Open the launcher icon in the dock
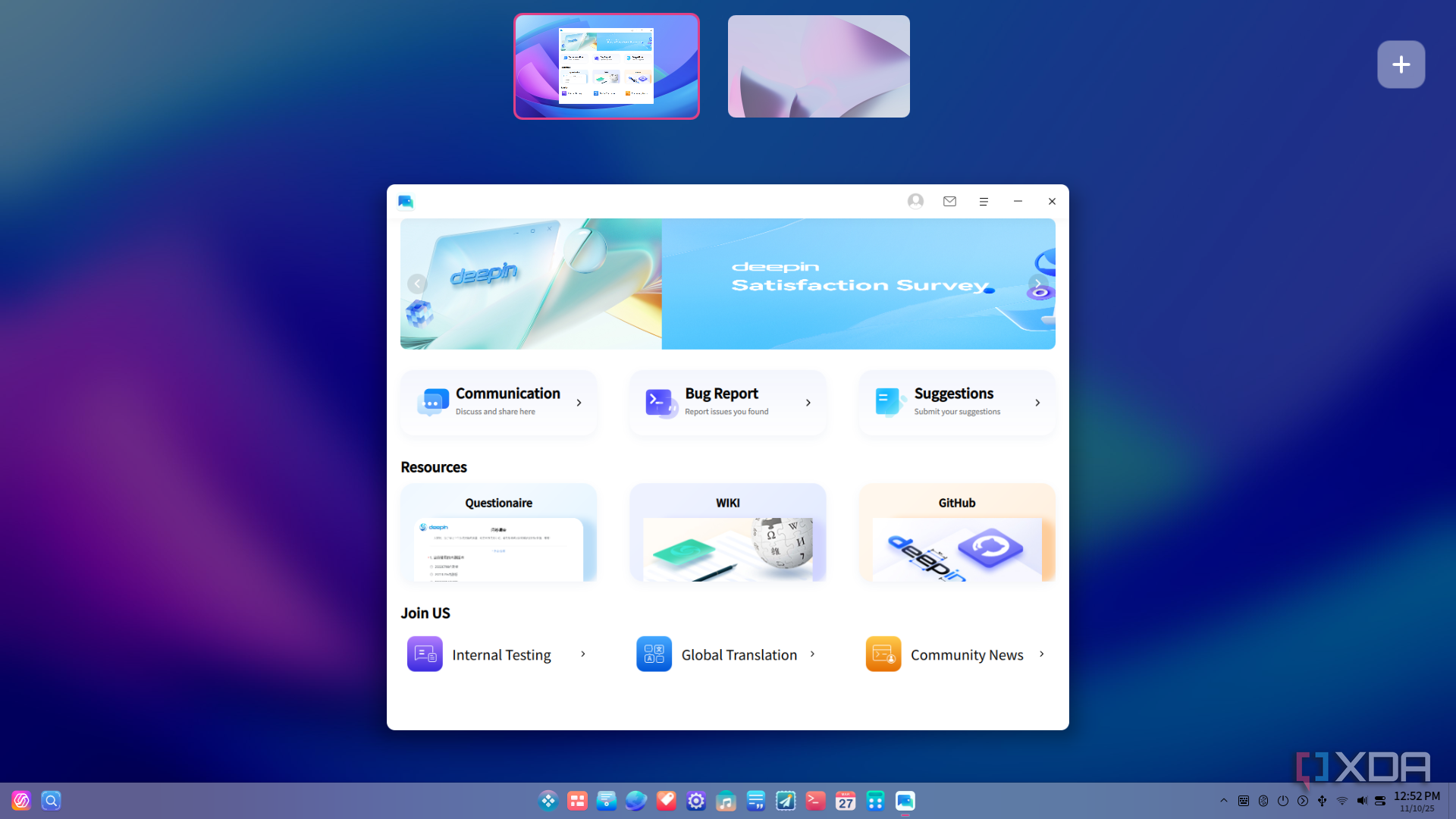 click(x=548, y=801)
